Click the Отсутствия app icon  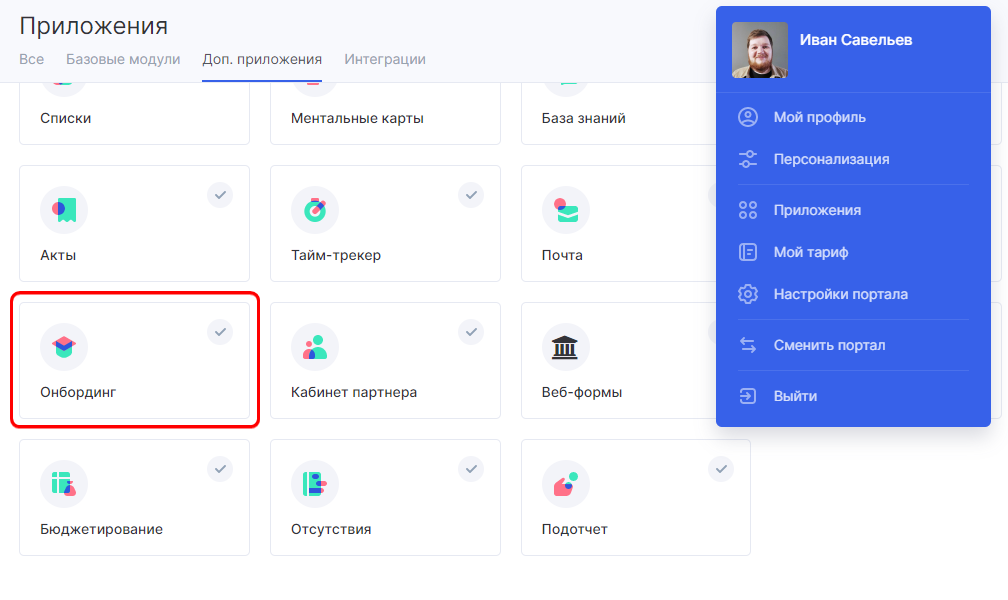tap(314, 484)
